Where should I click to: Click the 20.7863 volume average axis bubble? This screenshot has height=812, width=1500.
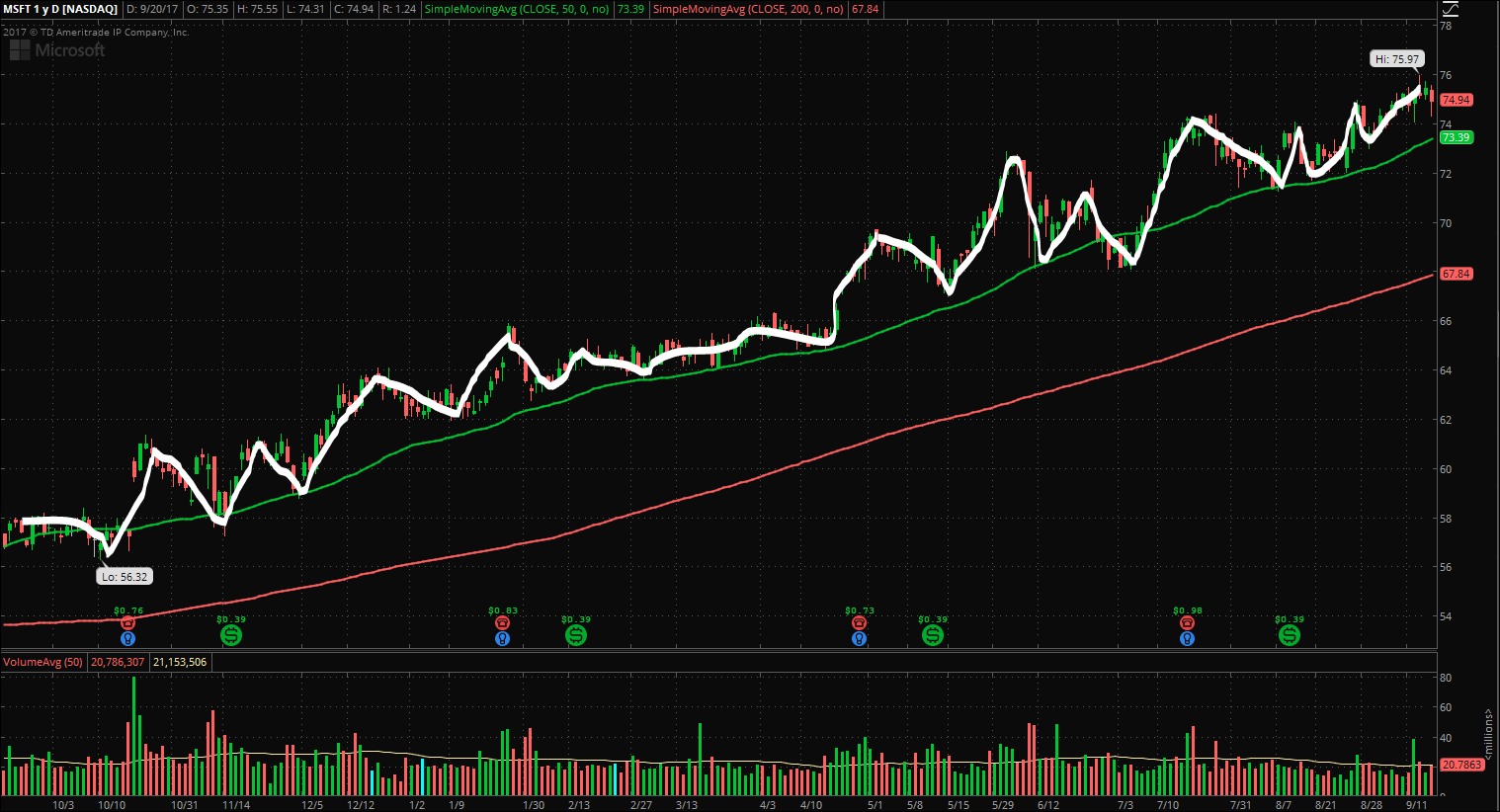point(1461,765)
